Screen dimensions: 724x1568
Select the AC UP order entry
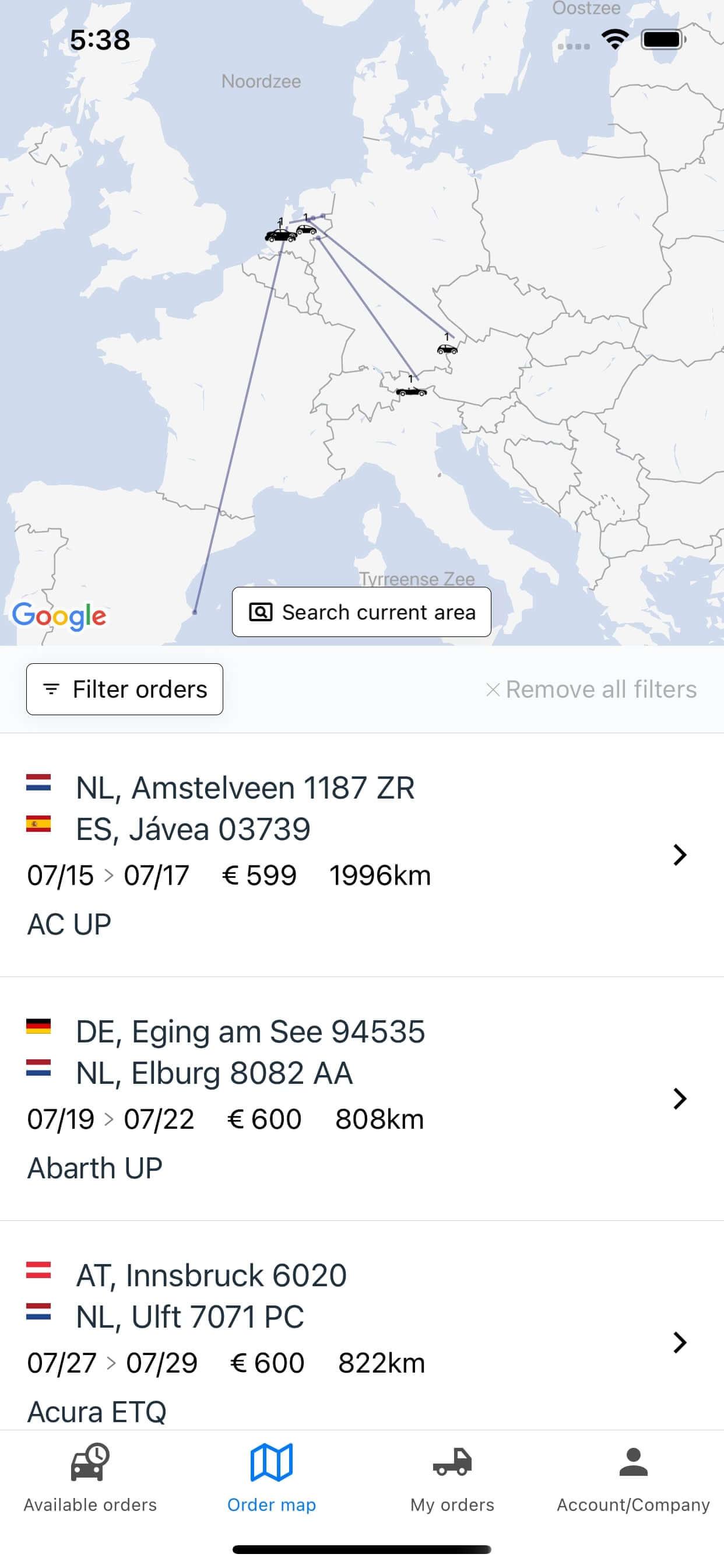pyautogui.click(x=69, y=924)
